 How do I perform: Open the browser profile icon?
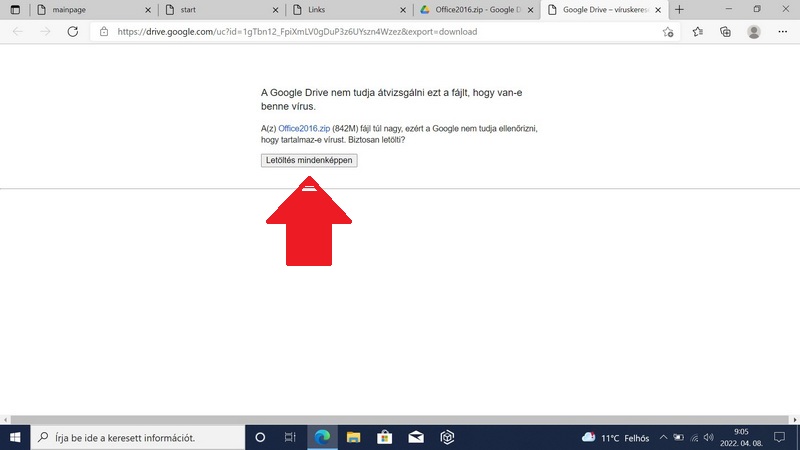(754, 32)
